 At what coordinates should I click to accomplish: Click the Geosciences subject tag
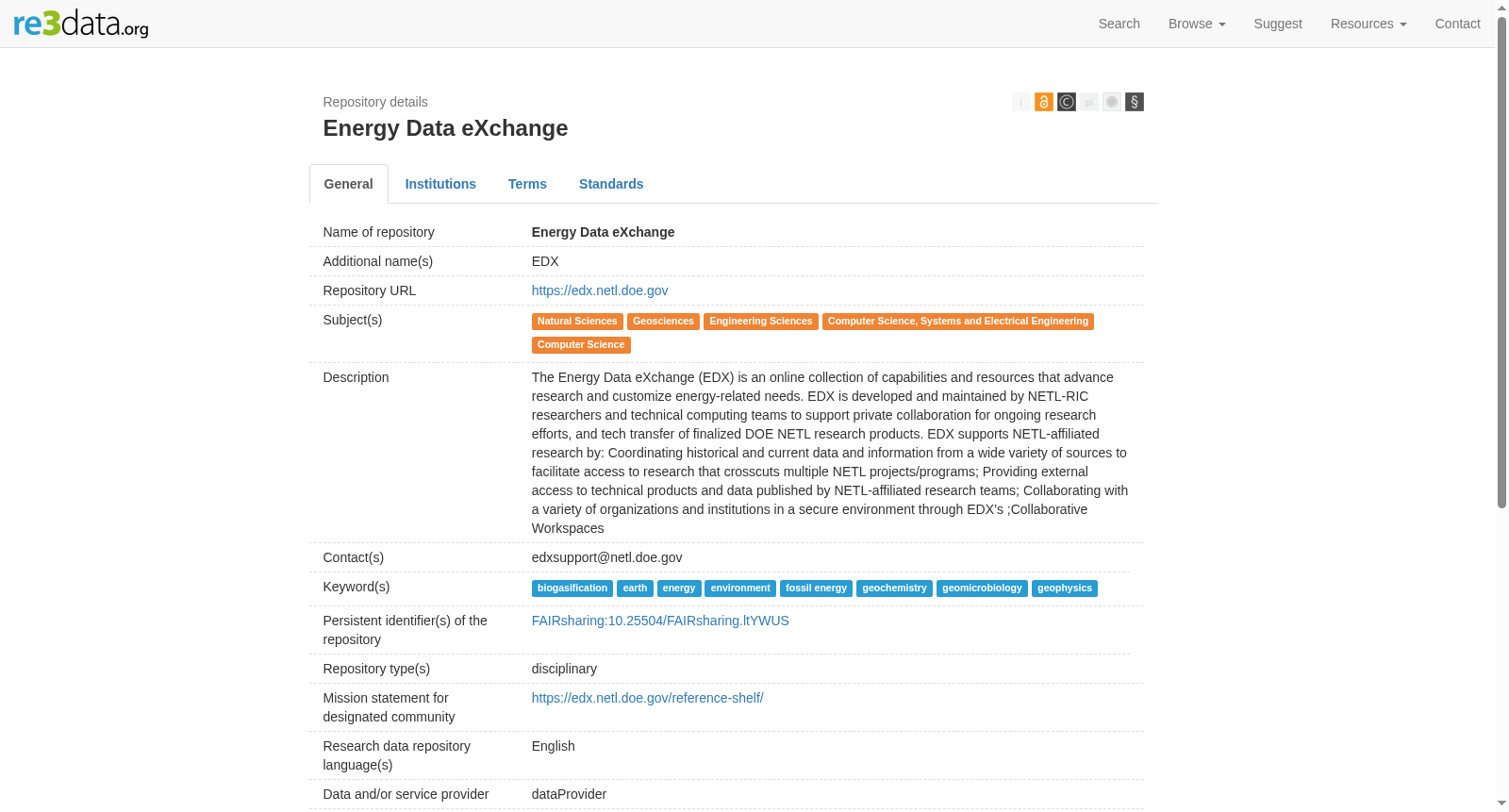pyautogui.click(x=663, y=322)
